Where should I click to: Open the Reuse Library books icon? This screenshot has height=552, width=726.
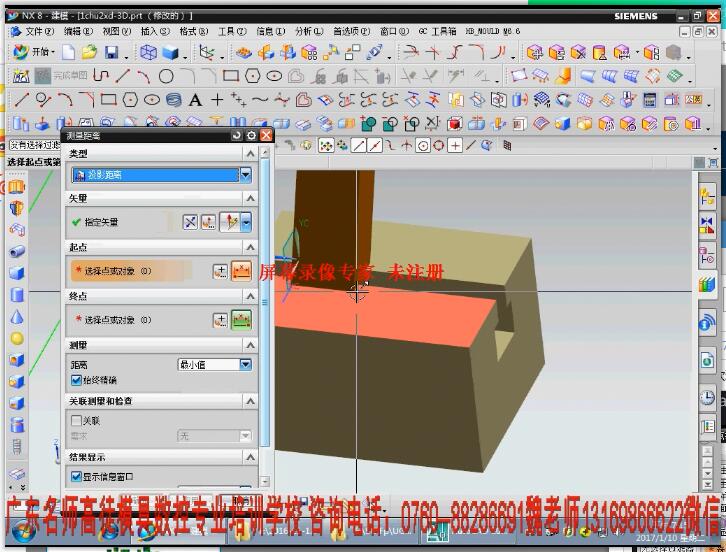click(x=707, y=284)
